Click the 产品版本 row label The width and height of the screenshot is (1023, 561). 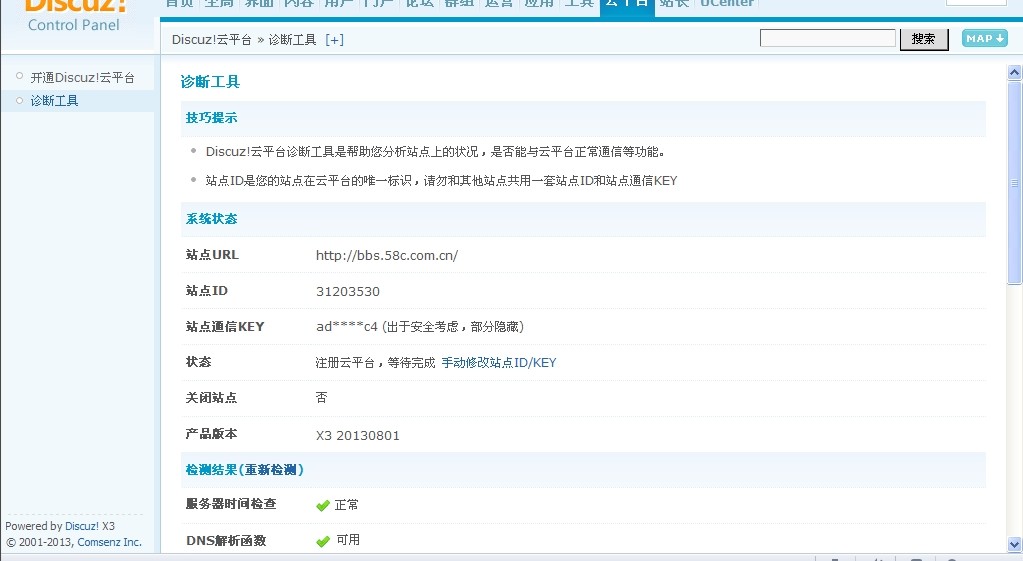(211, 434)
